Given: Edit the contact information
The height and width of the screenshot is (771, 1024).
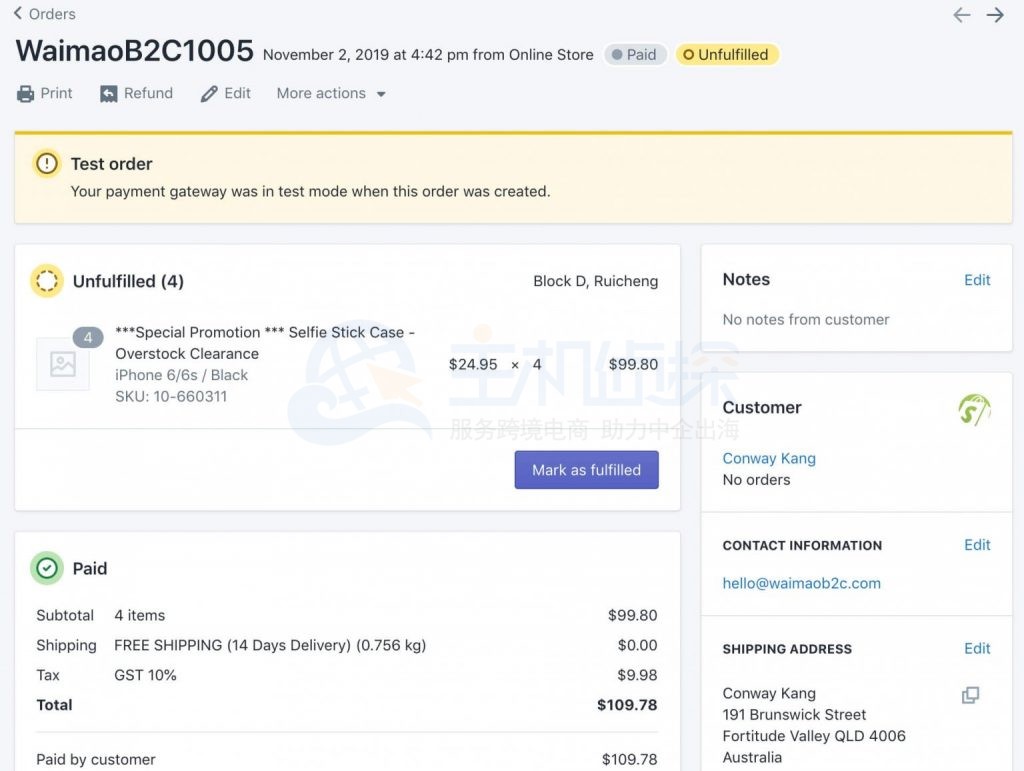Looking at the screenshot, I should pyautogui.click(x=977, y=545).
